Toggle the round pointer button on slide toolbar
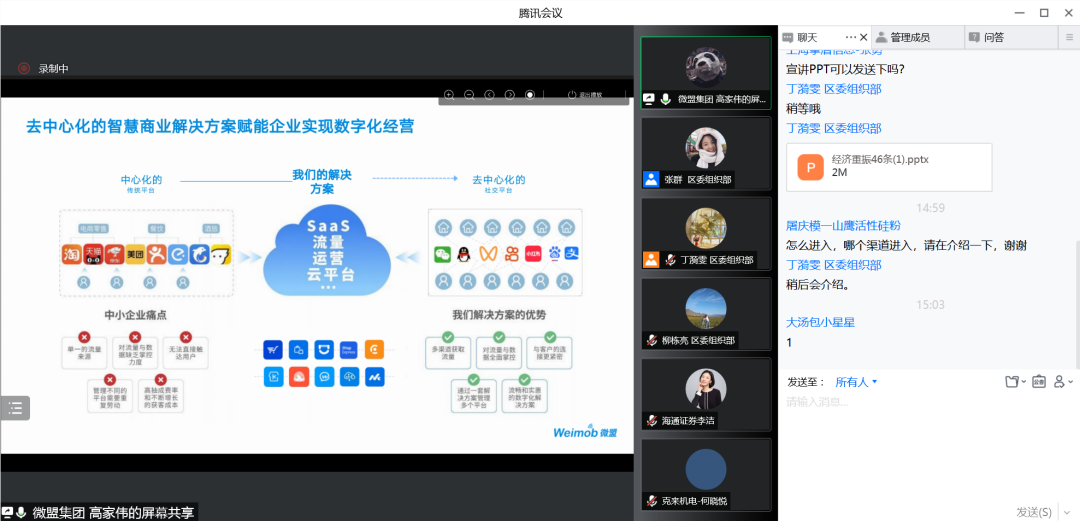The image size is (1080, 521). click(x=530, y=95)
